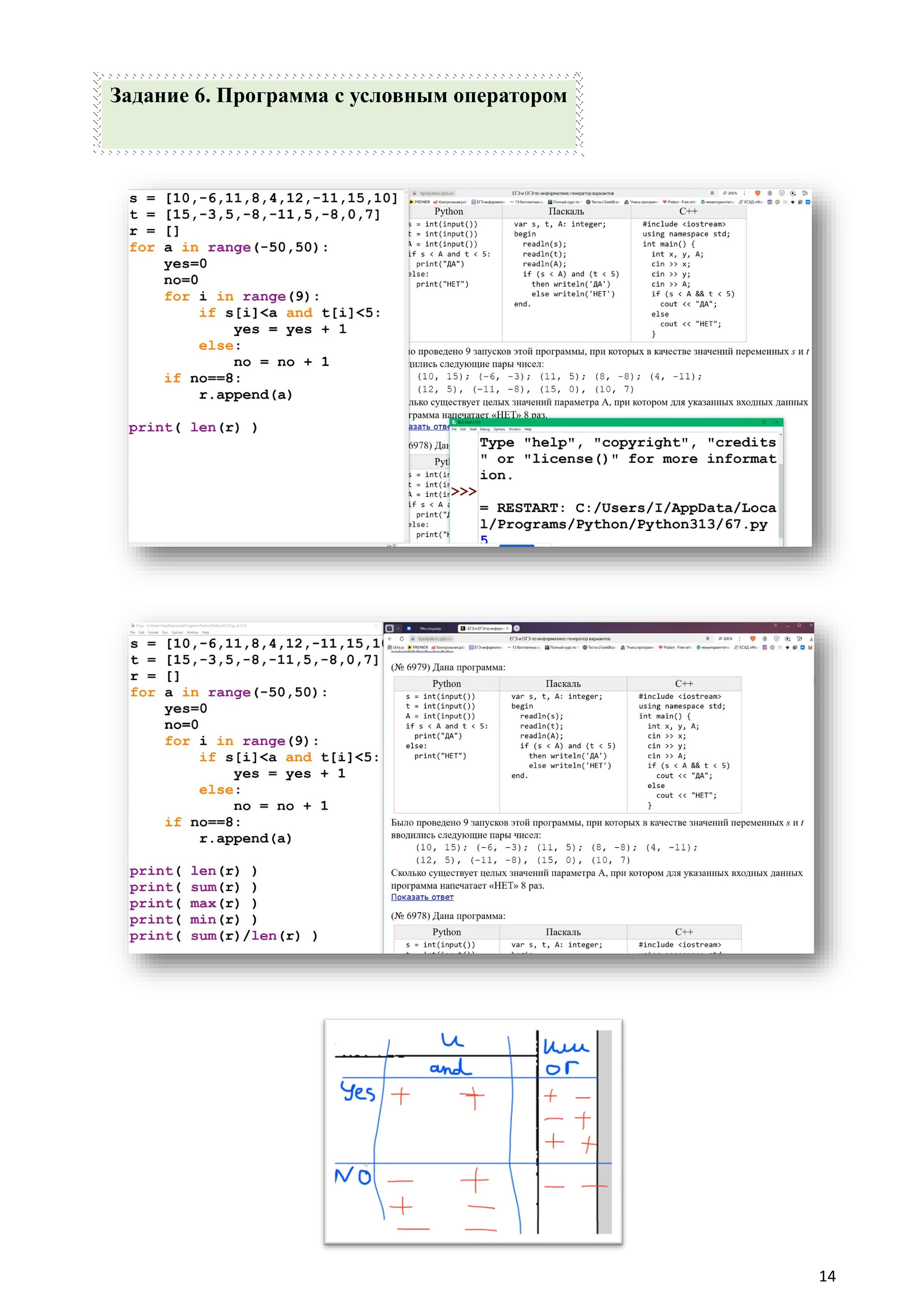Image resolution: width=924 pixels, height=1307 pixels.
Task: Open the Run menu in the IDLE editor
Action: (x=165, y=632)
